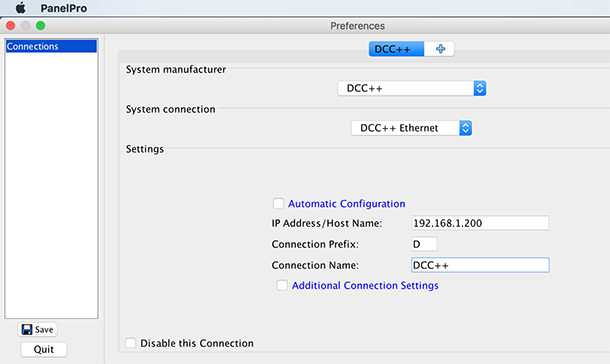Click the Connection Name label
Screen dimensions: 610x364
pyautogui.click(x=315, y=265)
